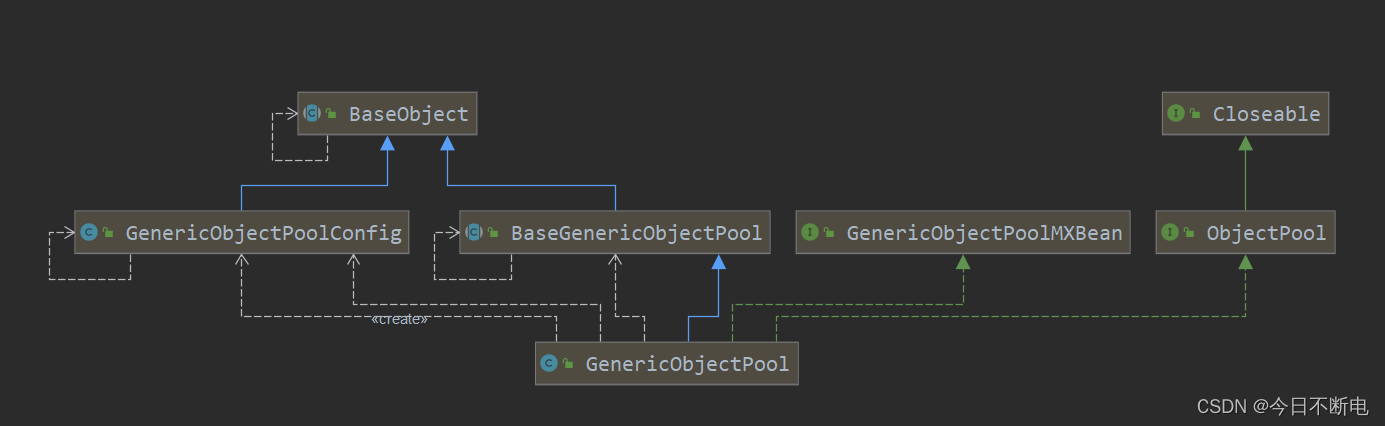Click the GenericObjectPool class icon
Screen dimensions: 1385x426
[549, 364]
